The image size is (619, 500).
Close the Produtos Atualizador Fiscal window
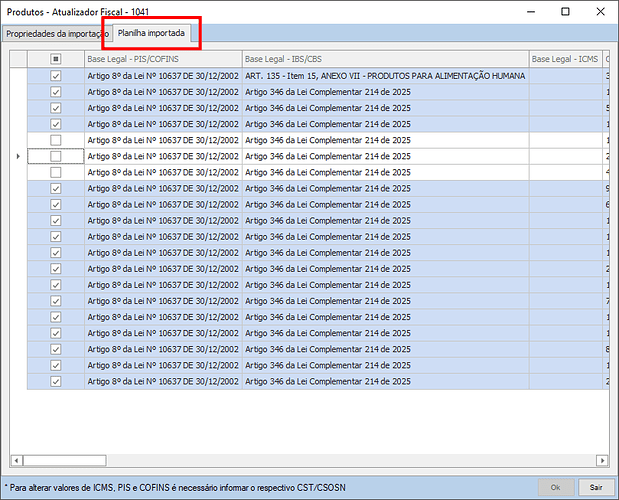[599, 11]
